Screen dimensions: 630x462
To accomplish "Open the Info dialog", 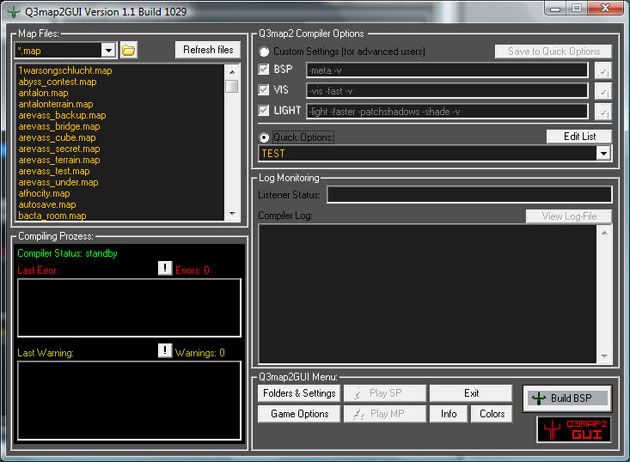I will [x=448, y=414].
